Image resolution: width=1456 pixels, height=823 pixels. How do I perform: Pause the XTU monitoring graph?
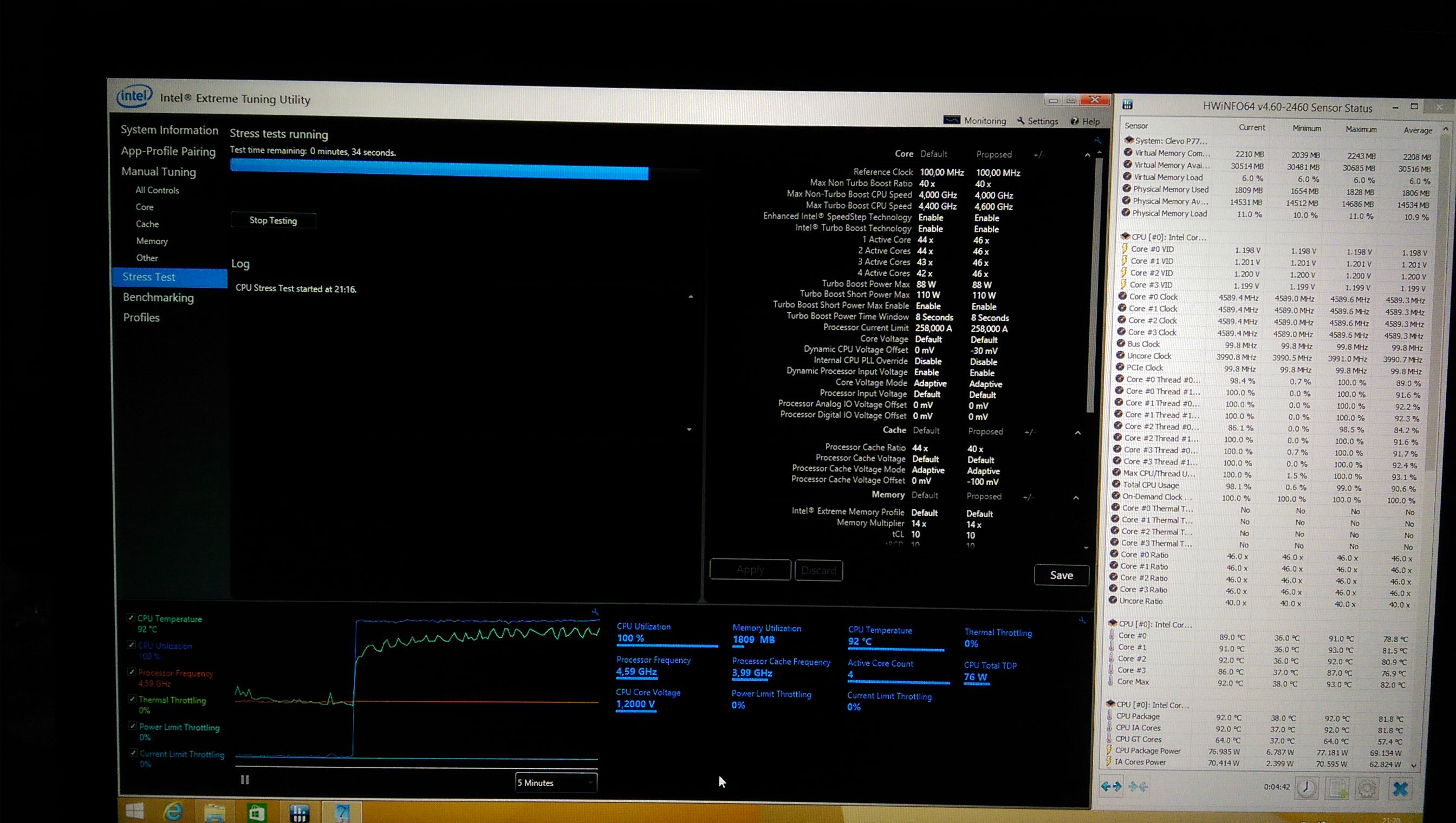pyautogui.click(x=245, y=780)
